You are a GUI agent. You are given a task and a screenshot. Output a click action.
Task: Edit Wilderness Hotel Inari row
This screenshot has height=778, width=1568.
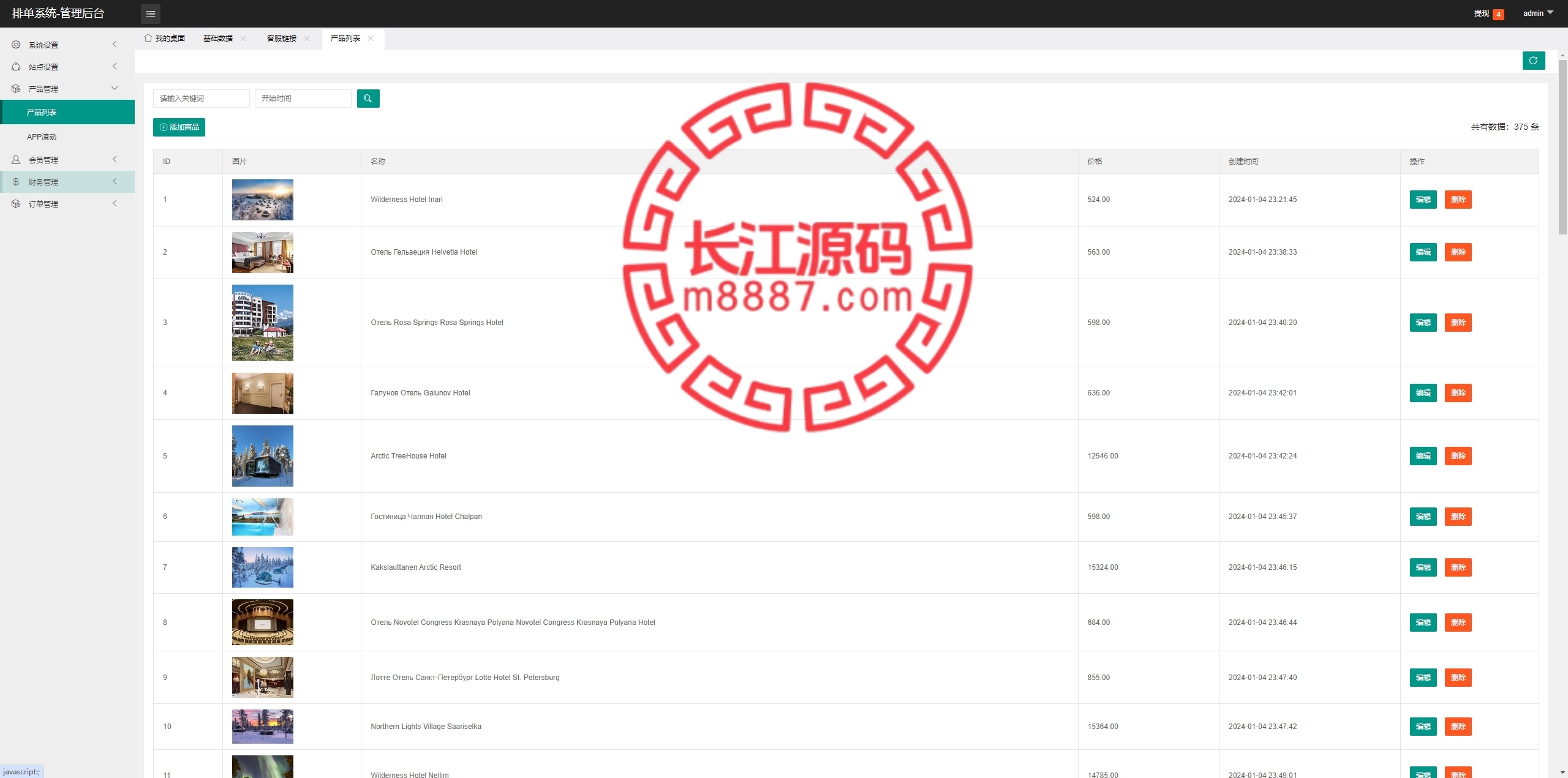(1423, 200)
